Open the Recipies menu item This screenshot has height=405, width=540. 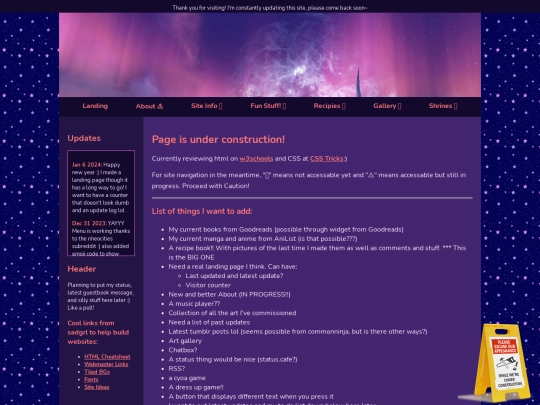click(x=329, y=106)
